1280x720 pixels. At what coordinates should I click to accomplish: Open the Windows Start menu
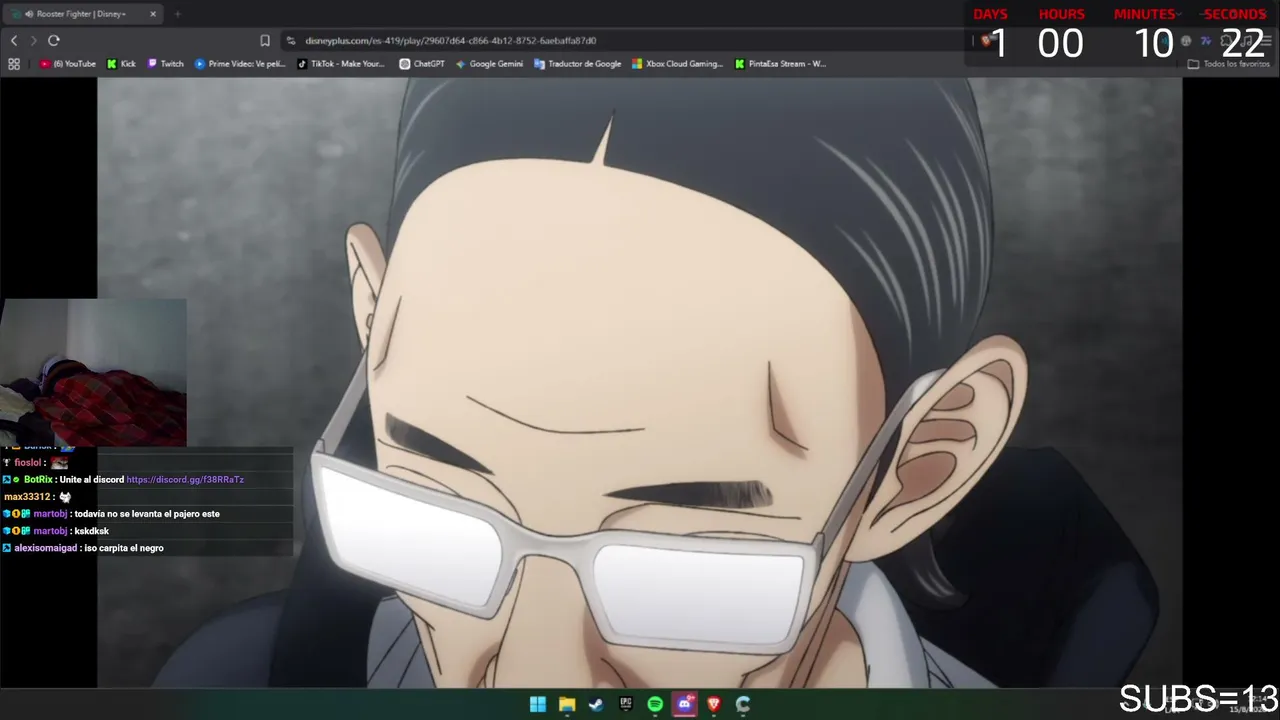(538, 704)
